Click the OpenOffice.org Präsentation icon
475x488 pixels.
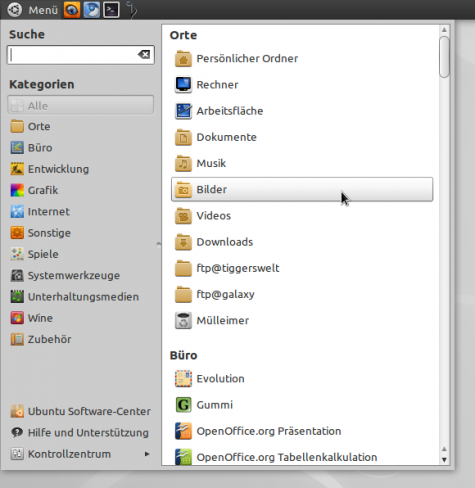183,431
